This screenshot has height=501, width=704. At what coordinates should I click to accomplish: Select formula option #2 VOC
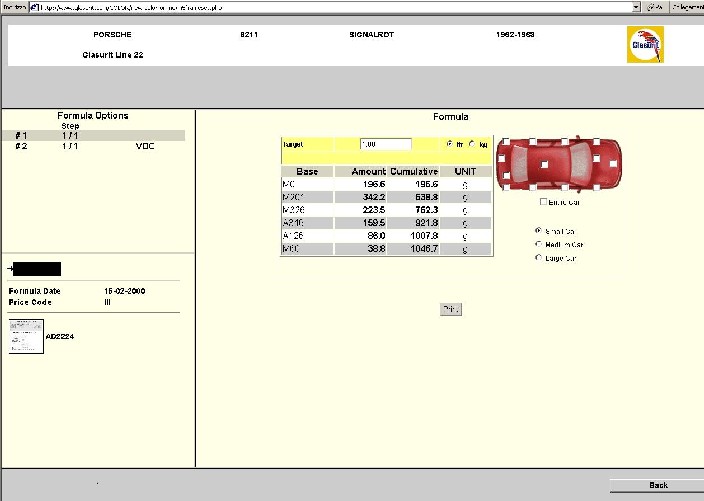(x=93, y=146)
